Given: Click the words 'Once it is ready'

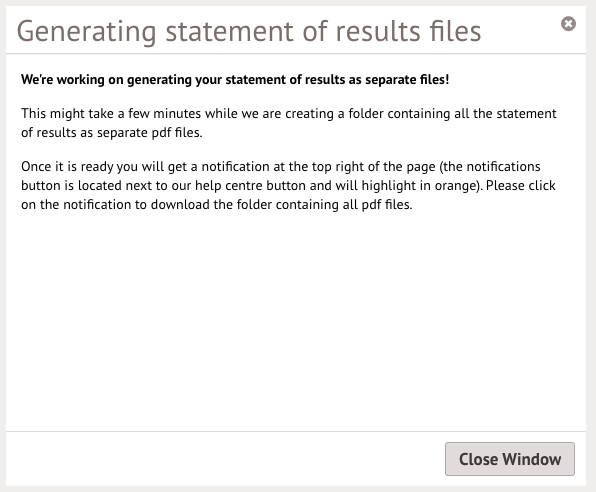Looking at the screenshot, I should [67, 167].
